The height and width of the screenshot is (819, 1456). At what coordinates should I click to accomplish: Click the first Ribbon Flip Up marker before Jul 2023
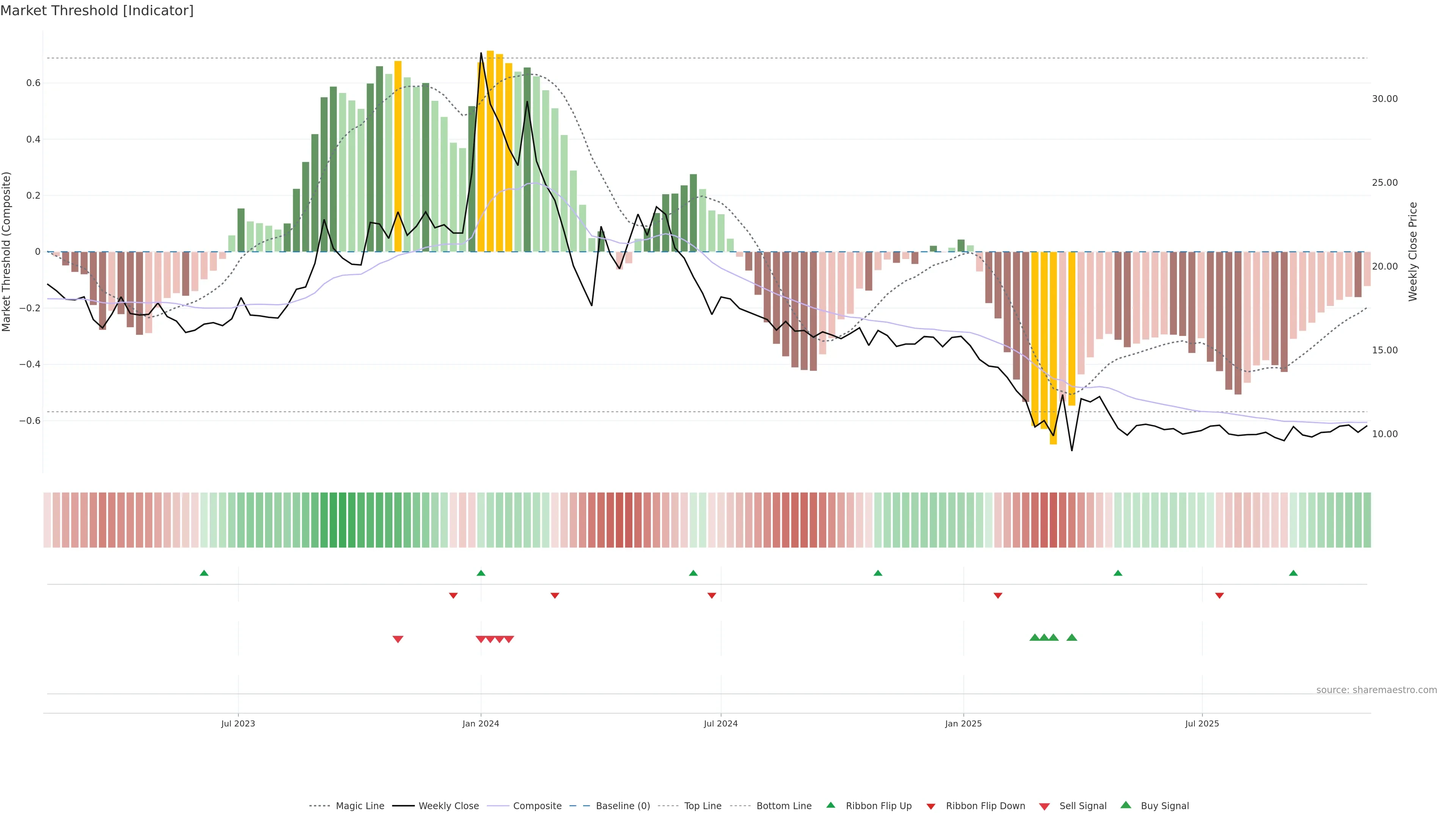point(204,573)
